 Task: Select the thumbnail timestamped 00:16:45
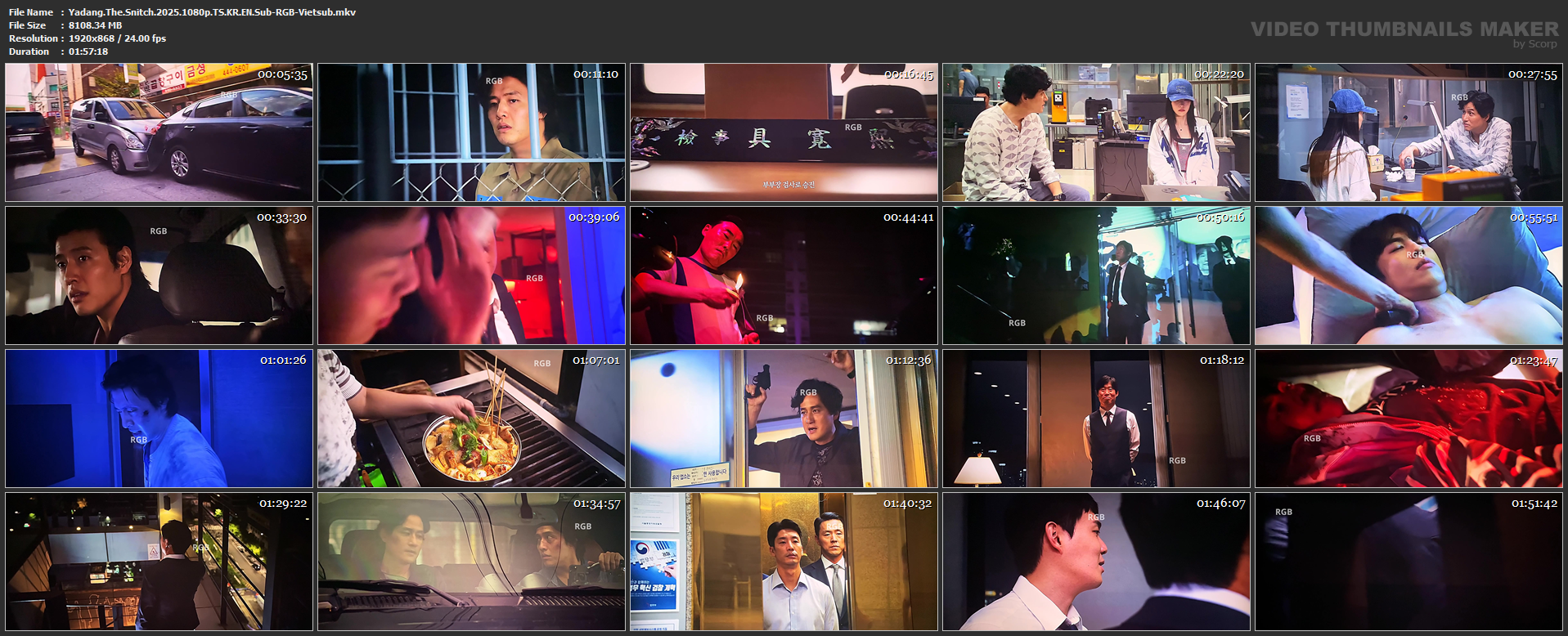point(784,132)
